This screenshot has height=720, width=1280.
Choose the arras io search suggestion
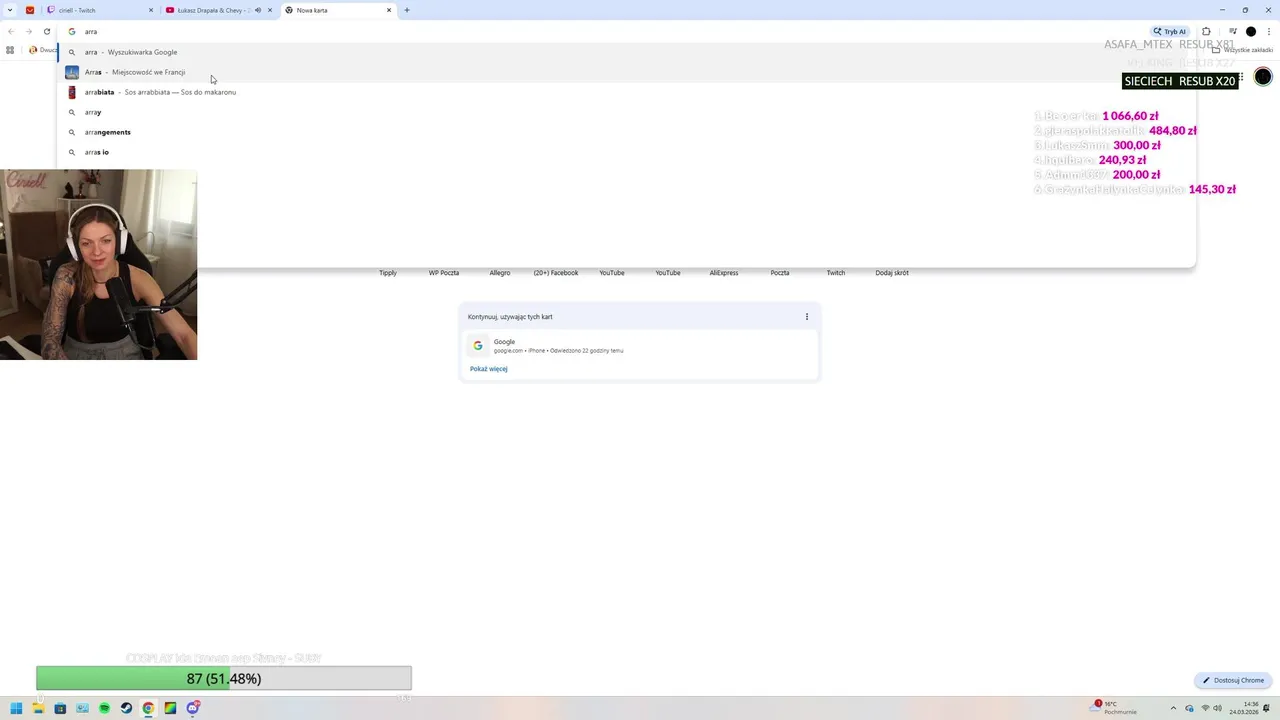click(x=626, y=152)
